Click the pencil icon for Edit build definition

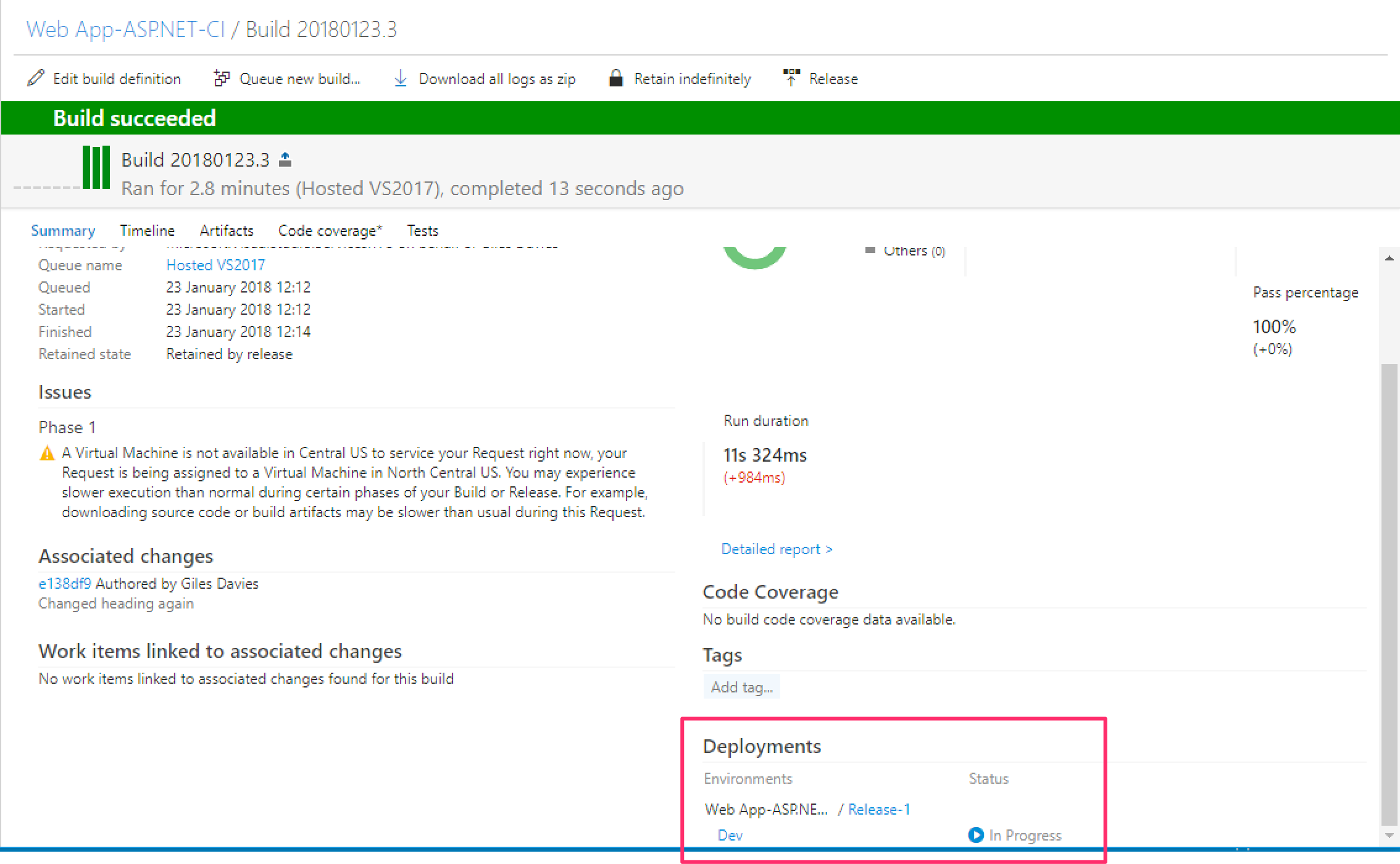(x=36, y=78)
